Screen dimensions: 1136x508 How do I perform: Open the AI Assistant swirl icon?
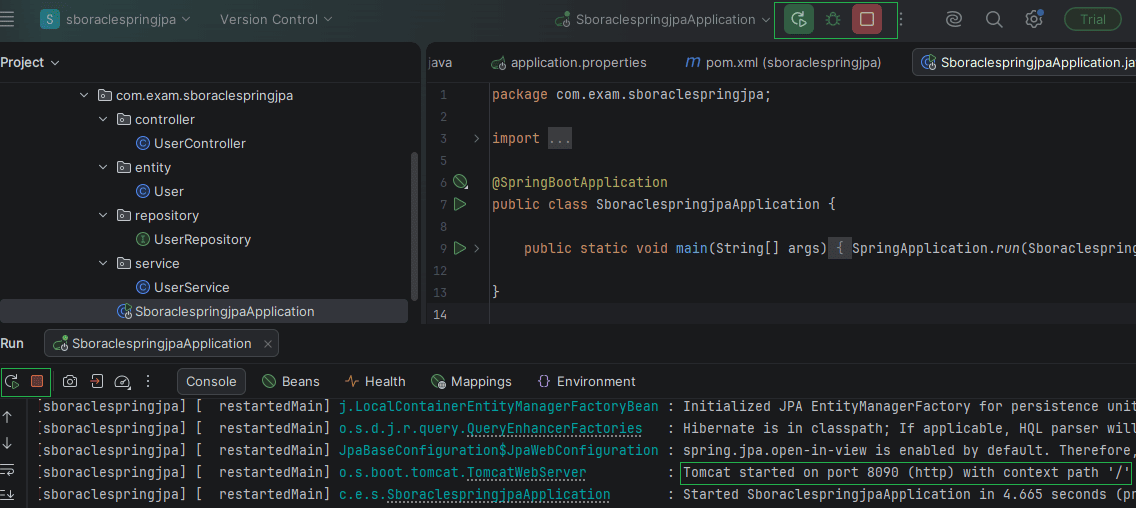(954, 20)
